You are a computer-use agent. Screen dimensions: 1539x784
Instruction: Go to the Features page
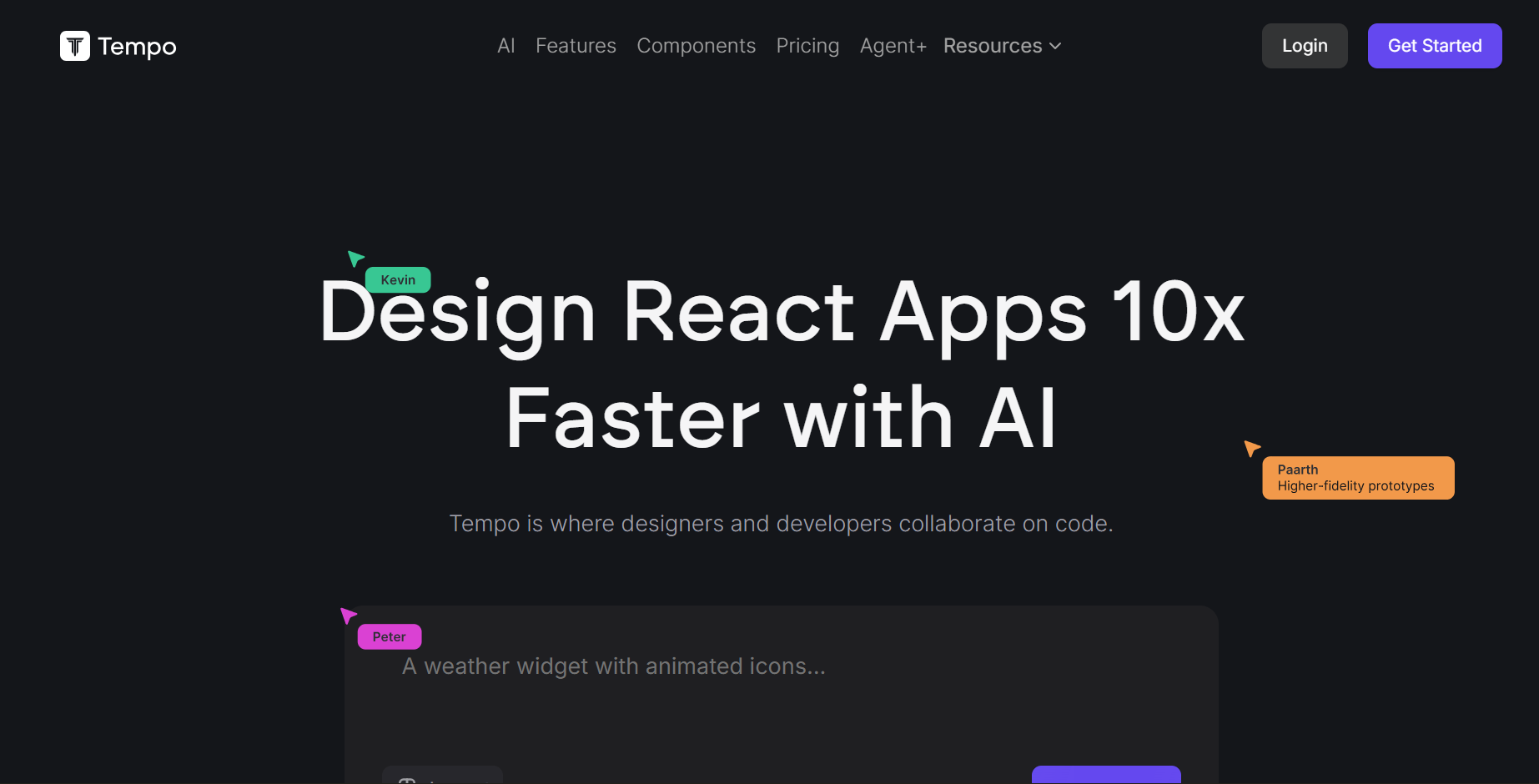tap(576, 46)
